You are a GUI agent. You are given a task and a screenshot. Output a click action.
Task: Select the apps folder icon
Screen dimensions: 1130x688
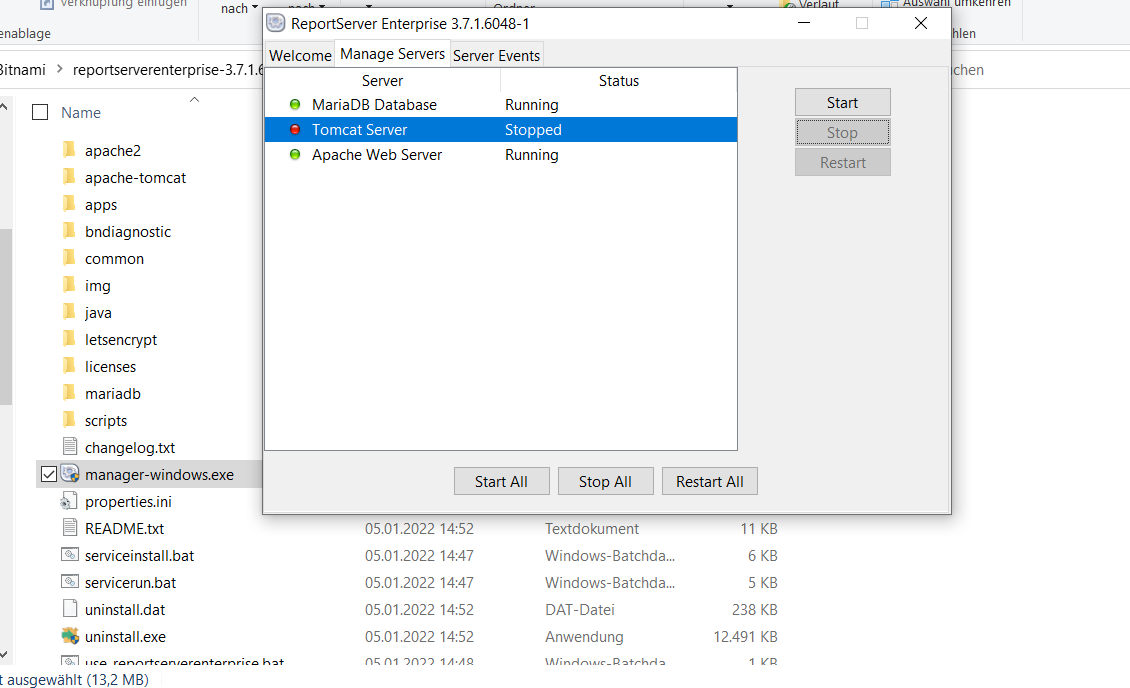pos(69,204)
